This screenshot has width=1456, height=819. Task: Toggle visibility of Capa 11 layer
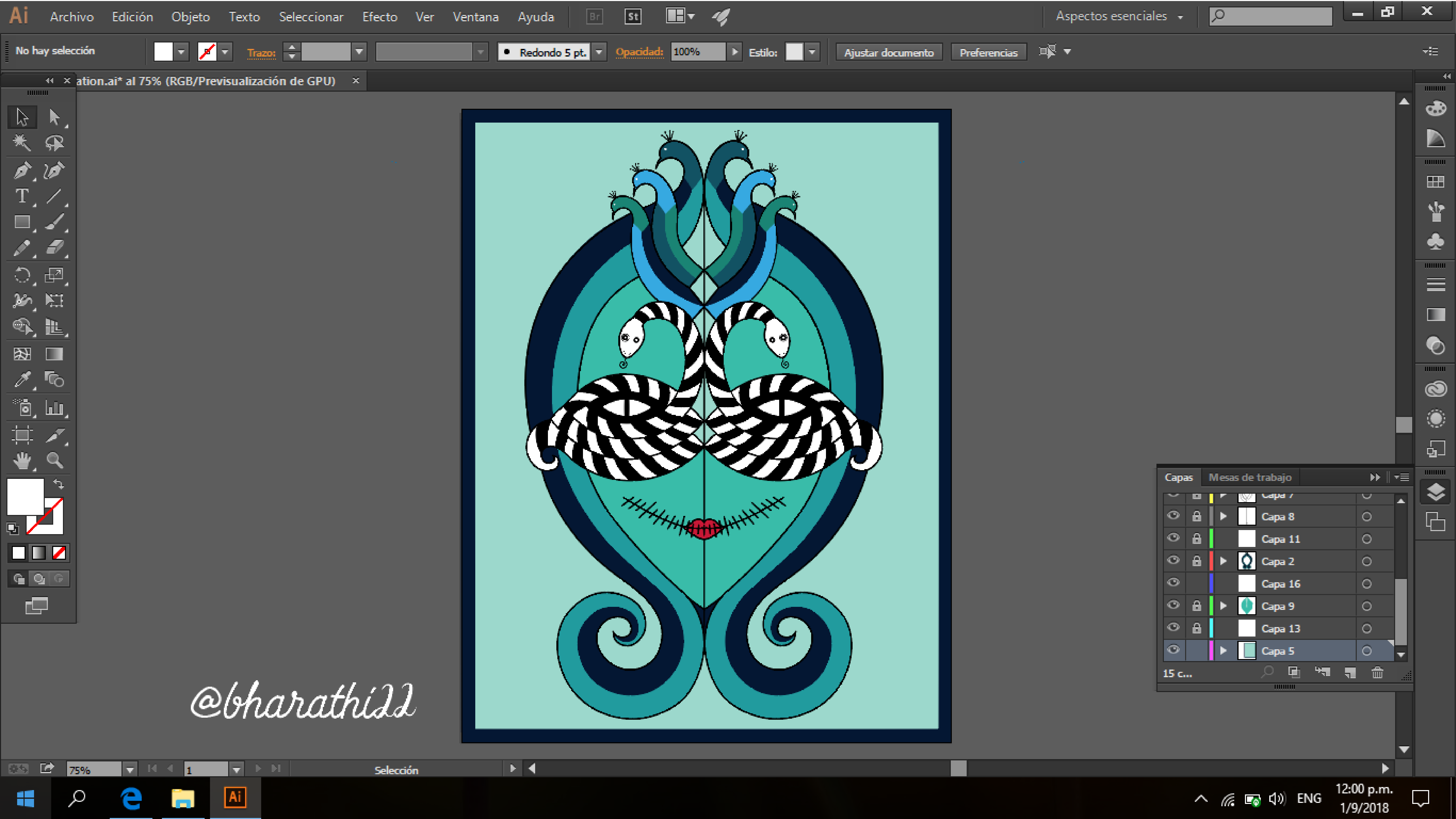tap(1173, 538)
